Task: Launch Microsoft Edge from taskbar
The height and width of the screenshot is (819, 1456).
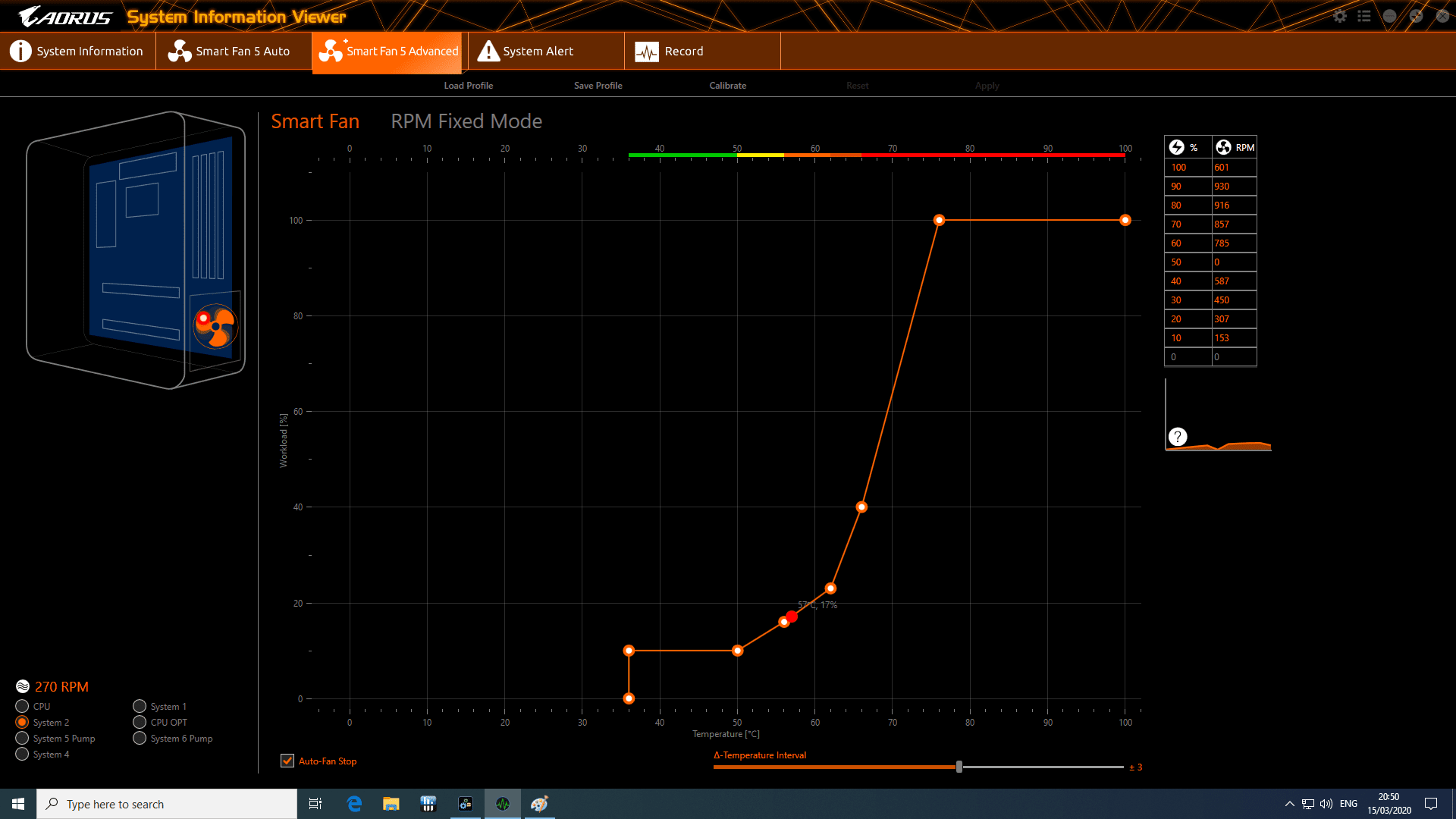Action: tap(354, 804)
